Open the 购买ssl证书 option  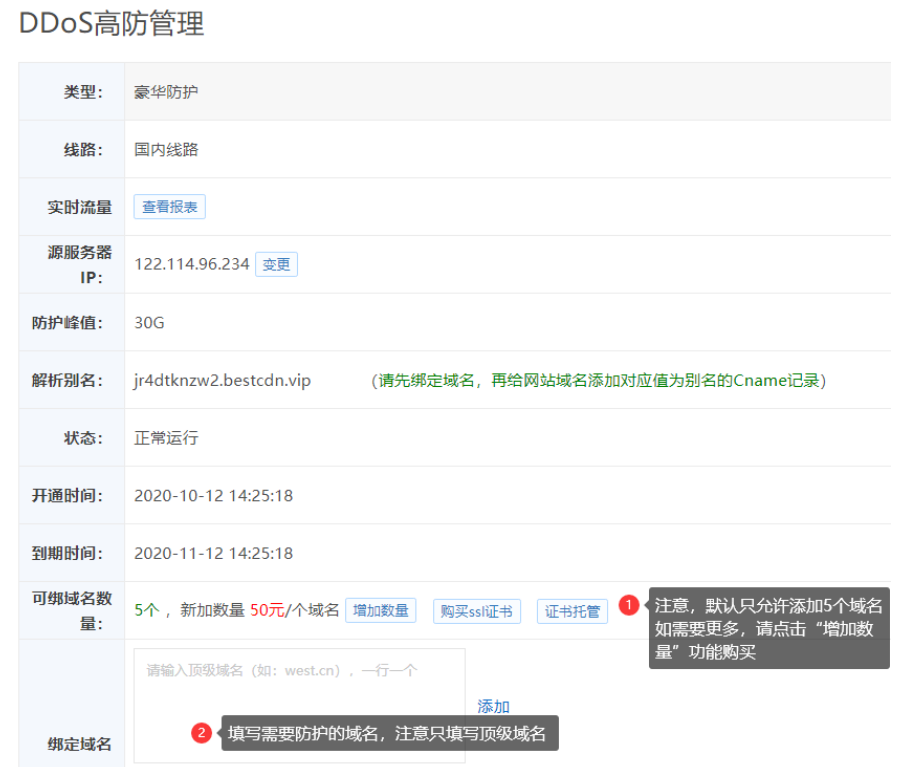pos(477,611)
